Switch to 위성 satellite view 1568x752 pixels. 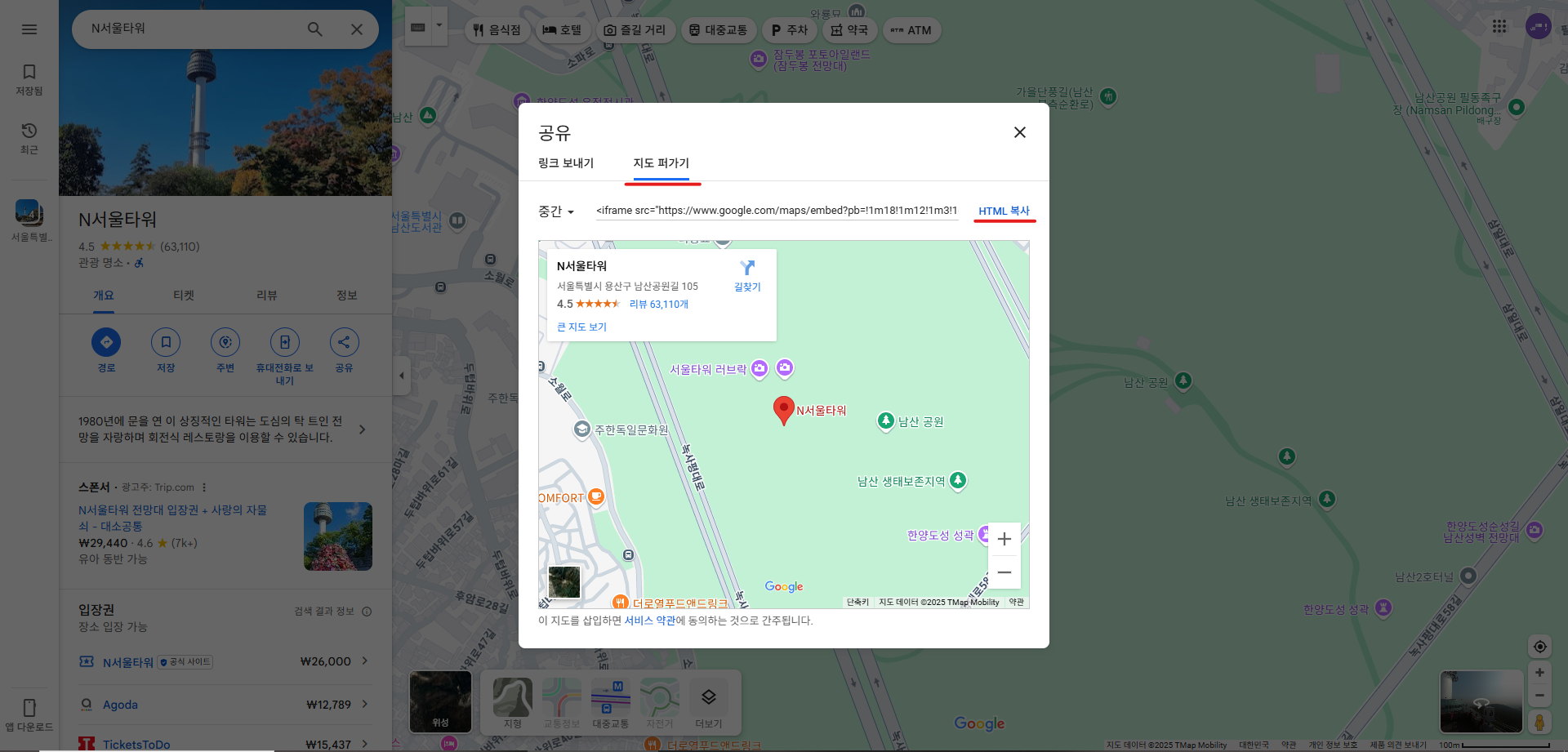point(440,701)
